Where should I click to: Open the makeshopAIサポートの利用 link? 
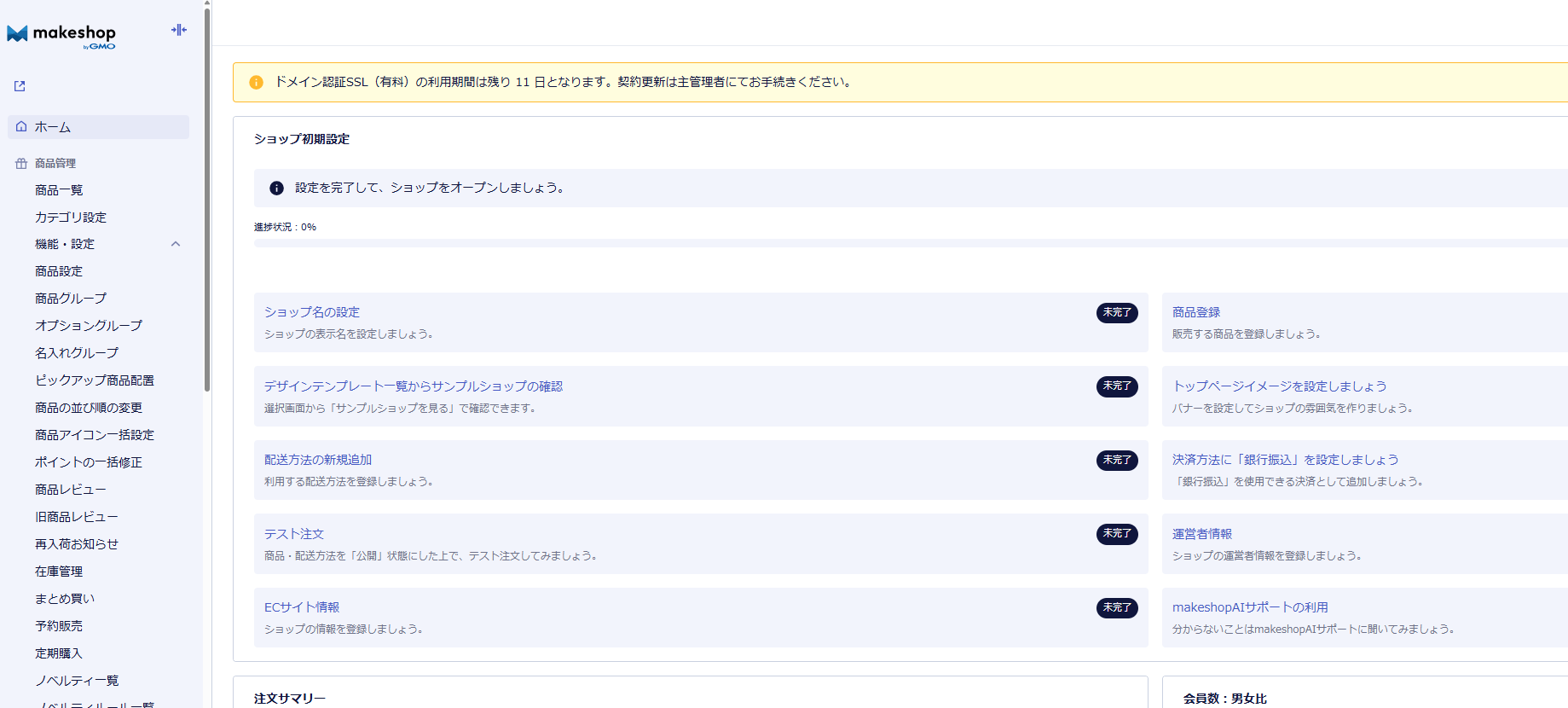coord(1250,607)
